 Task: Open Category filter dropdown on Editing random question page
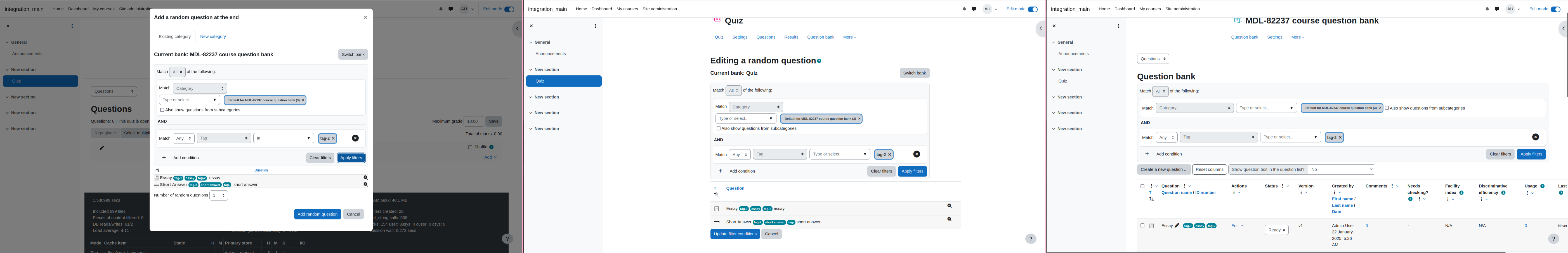pyautogui.click(x=755, y=107)
